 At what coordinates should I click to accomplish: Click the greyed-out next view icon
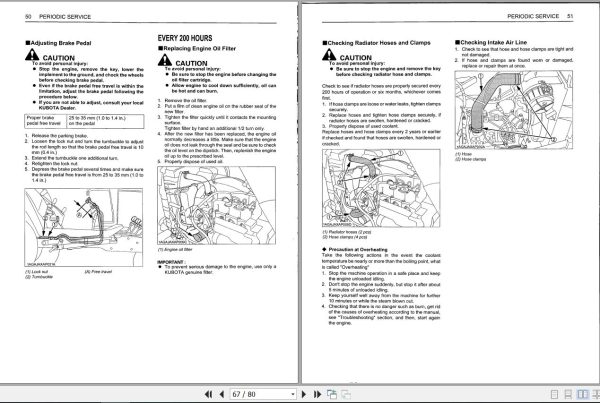pyautogui.click(x=346, y=394)
